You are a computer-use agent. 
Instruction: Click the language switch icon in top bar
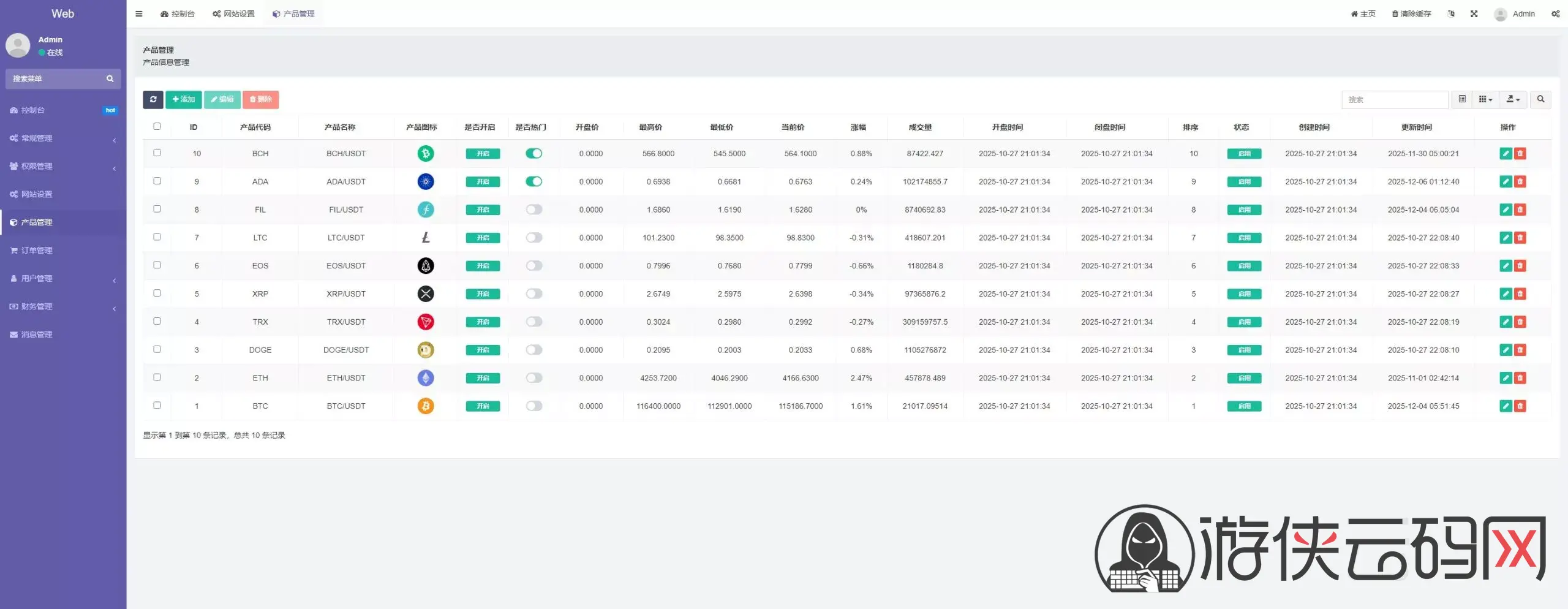(1451, 14)
